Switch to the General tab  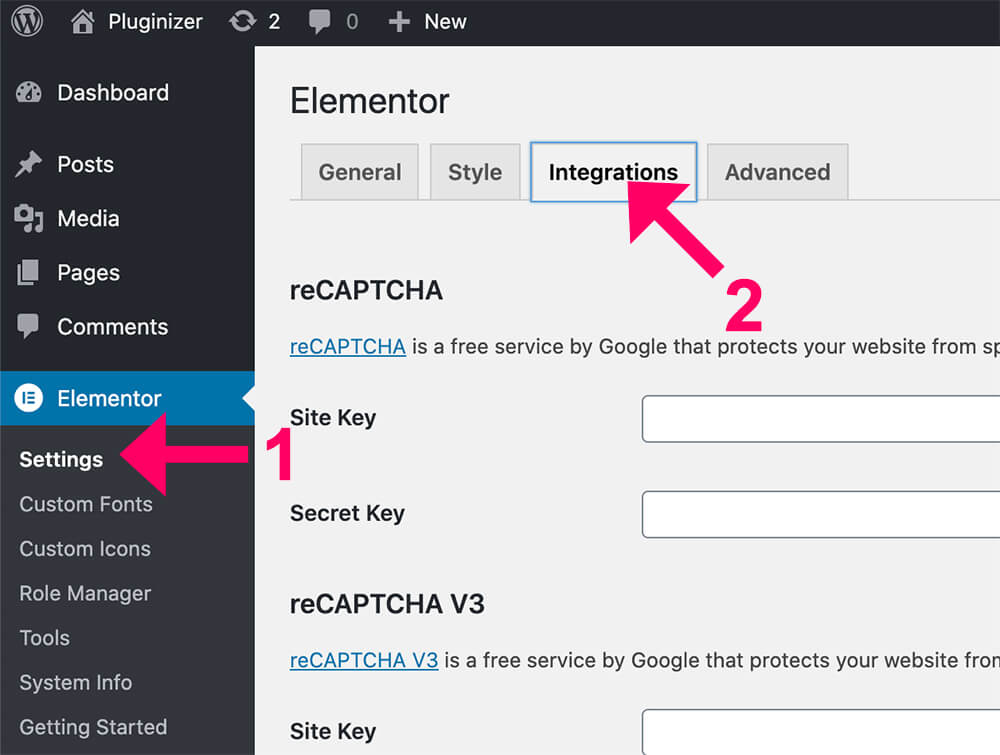point(360,172)
